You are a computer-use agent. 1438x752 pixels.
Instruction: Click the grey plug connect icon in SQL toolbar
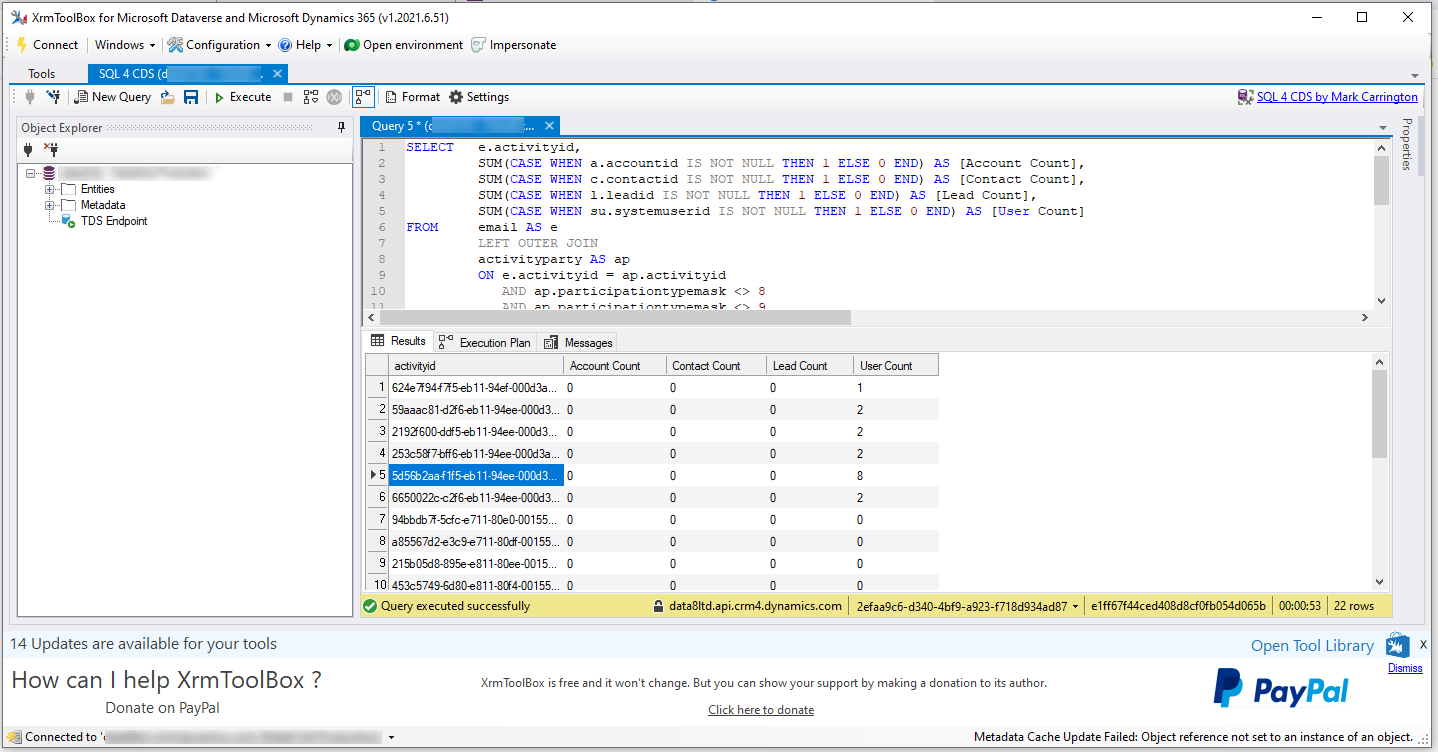pos(30,97)
